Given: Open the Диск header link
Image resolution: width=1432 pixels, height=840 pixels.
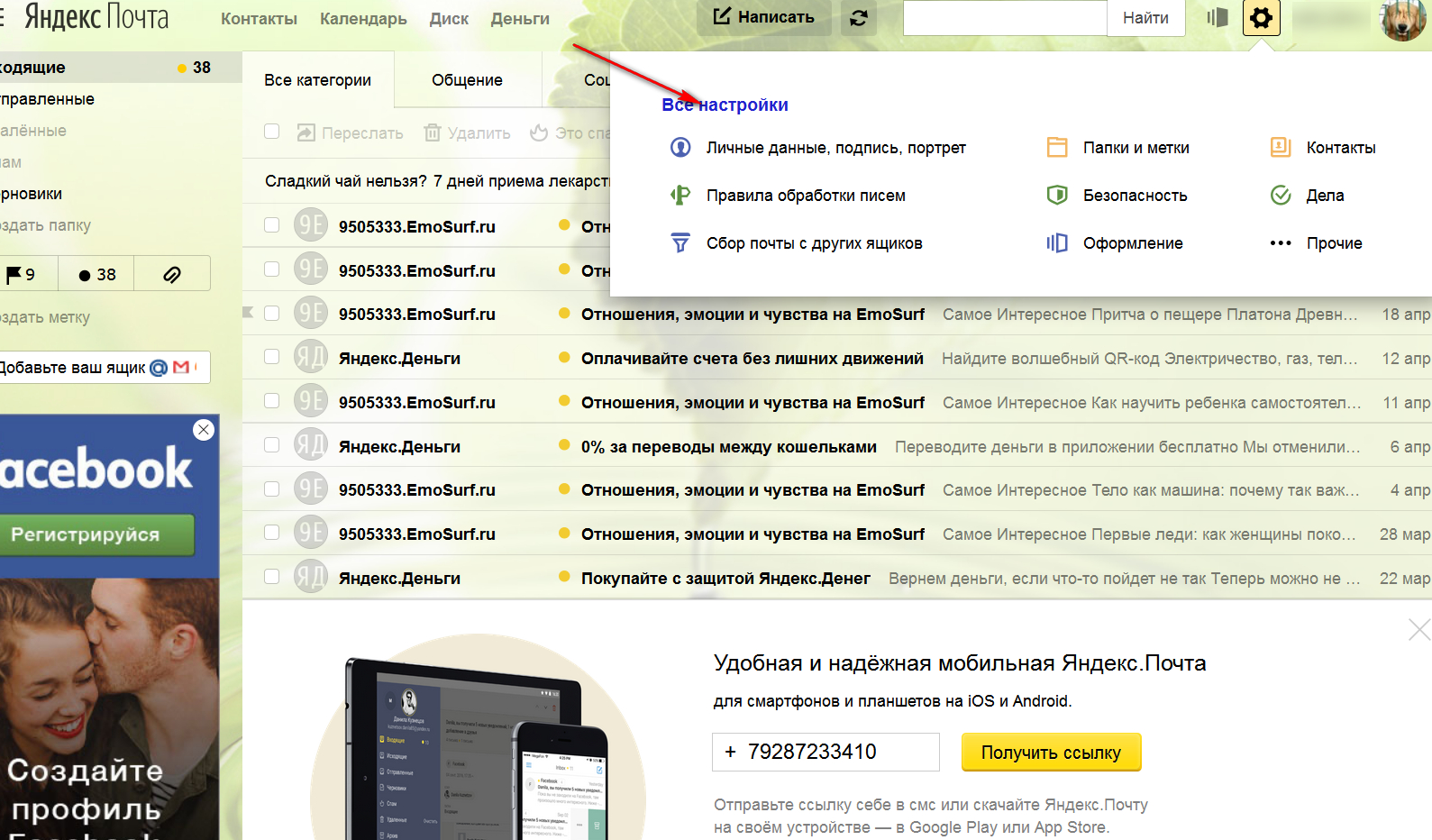Looking at the screenshot, I should 449,19.
